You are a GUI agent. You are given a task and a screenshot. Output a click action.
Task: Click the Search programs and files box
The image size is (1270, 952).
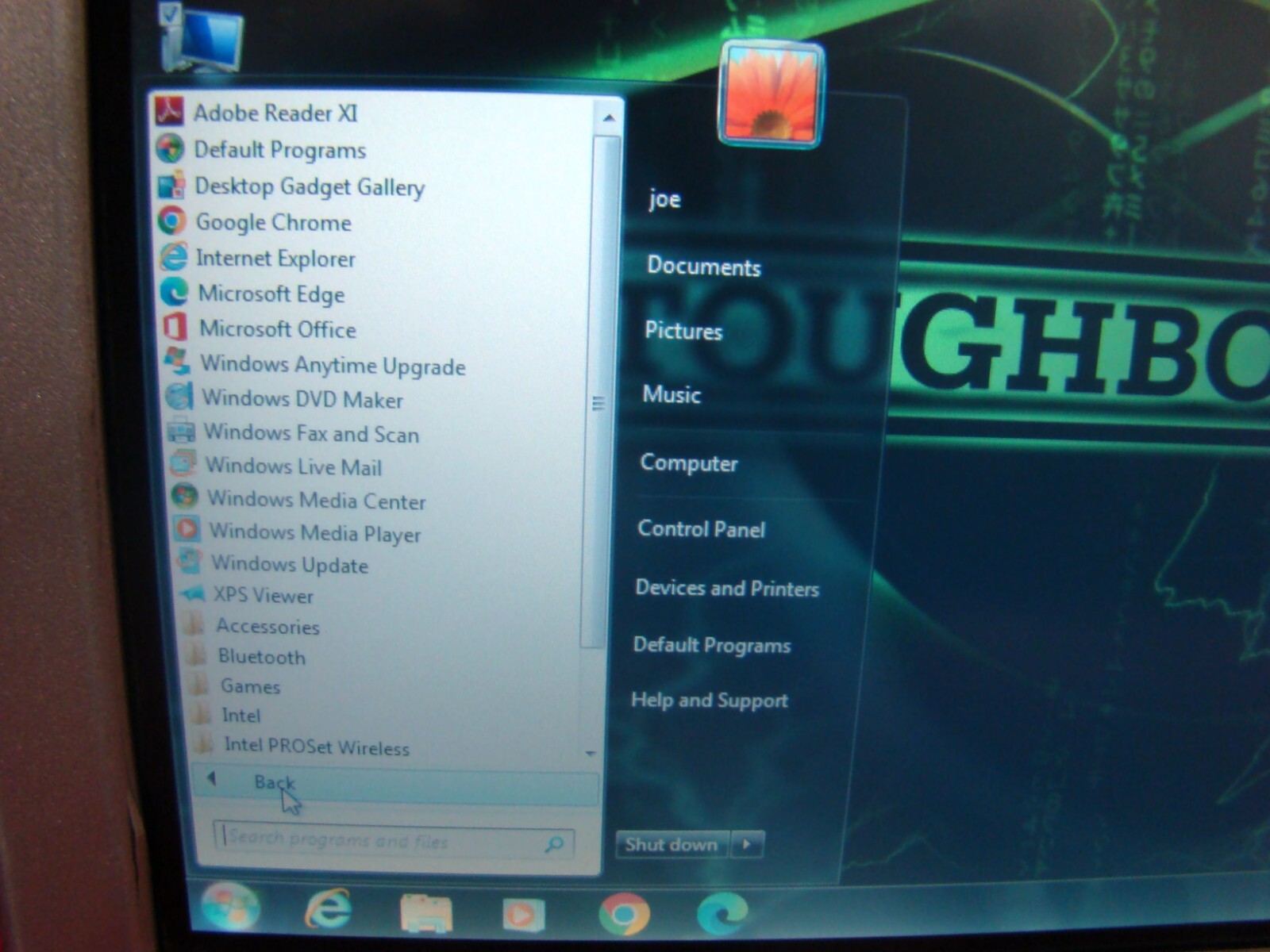click(x=394, y=840)
